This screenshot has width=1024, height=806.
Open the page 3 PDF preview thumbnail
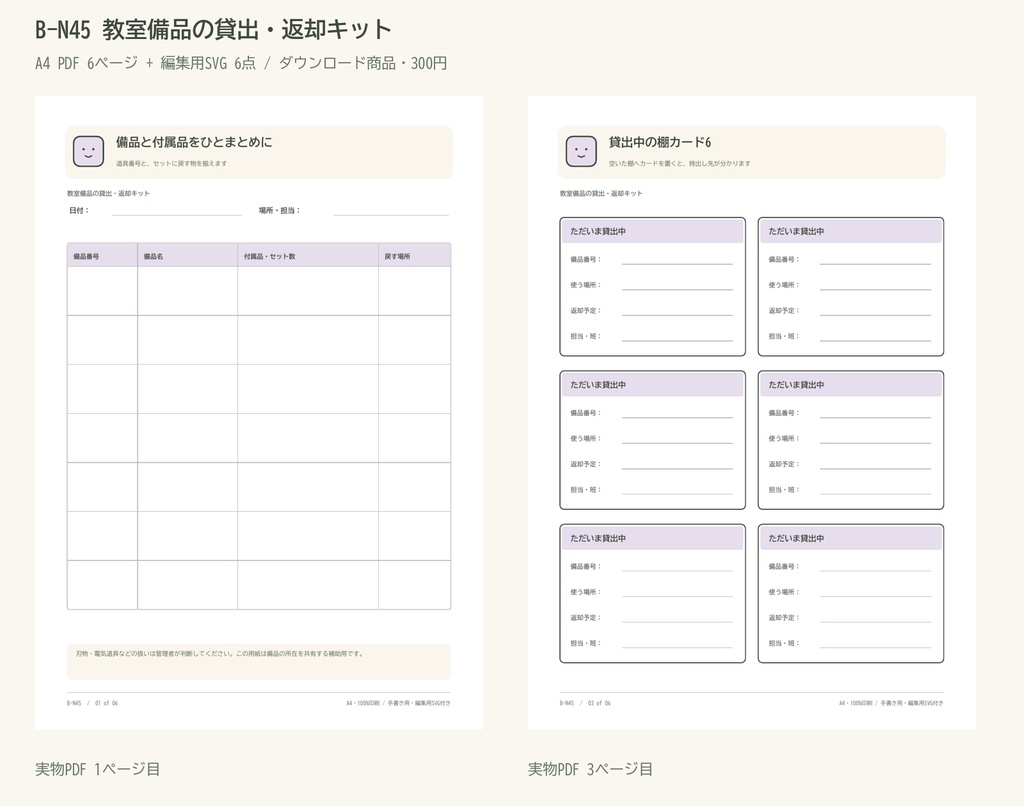752,412
